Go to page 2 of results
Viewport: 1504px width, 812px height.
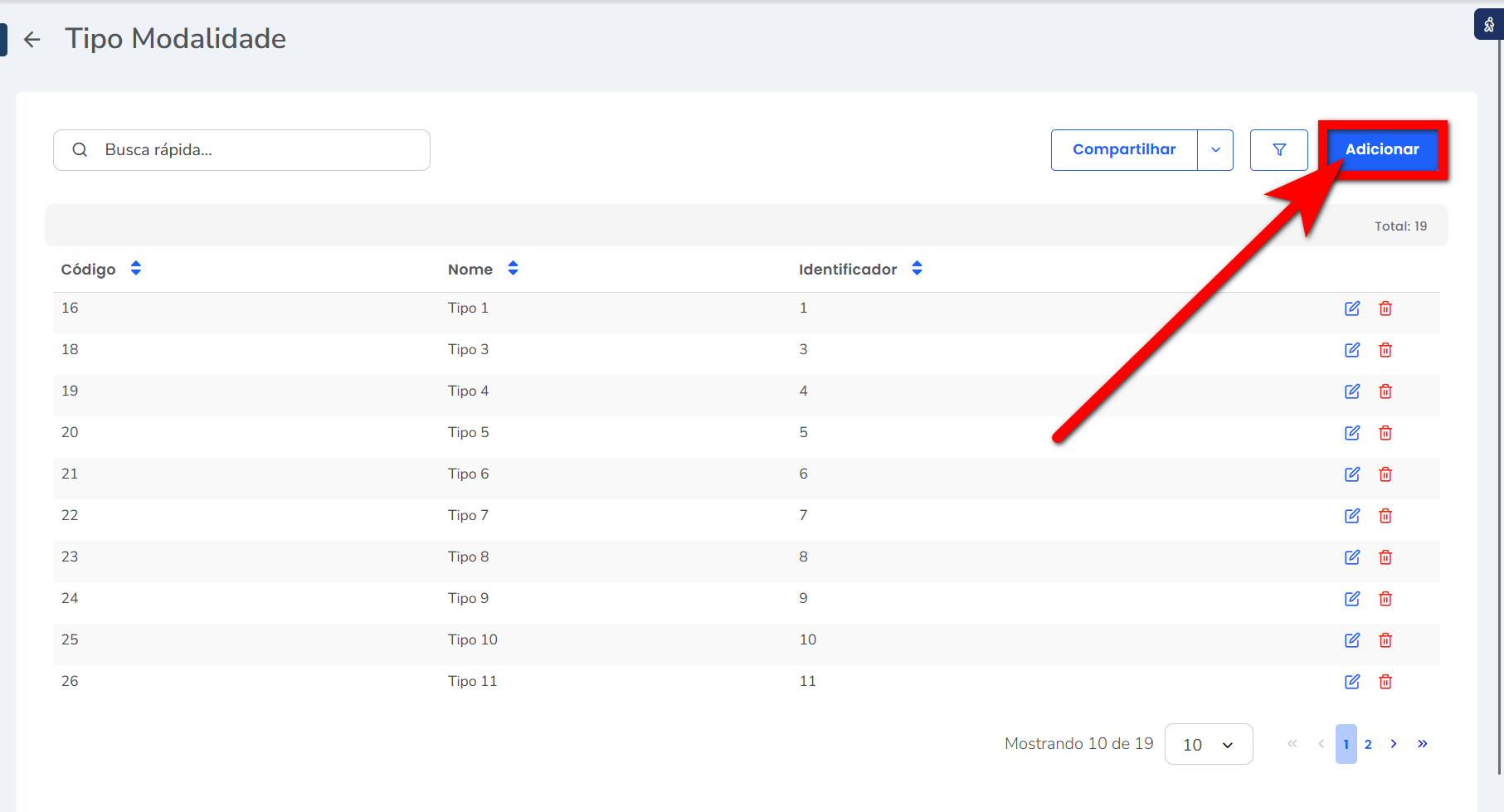tap(1368, 745)
